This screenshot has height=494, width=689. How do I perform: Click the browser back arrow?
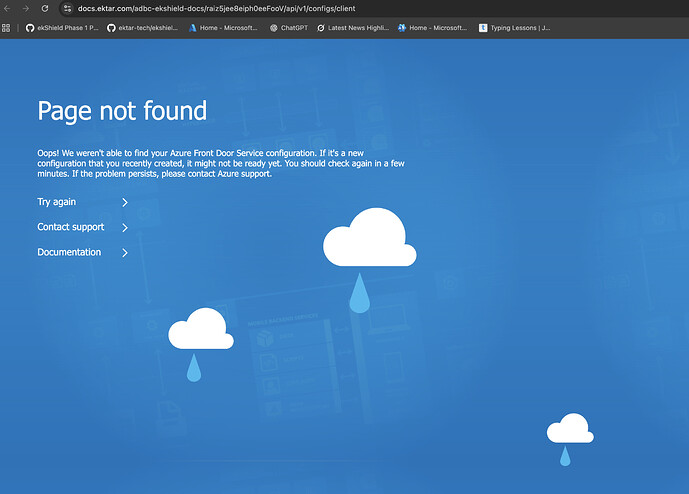click(x=8, y=8)
